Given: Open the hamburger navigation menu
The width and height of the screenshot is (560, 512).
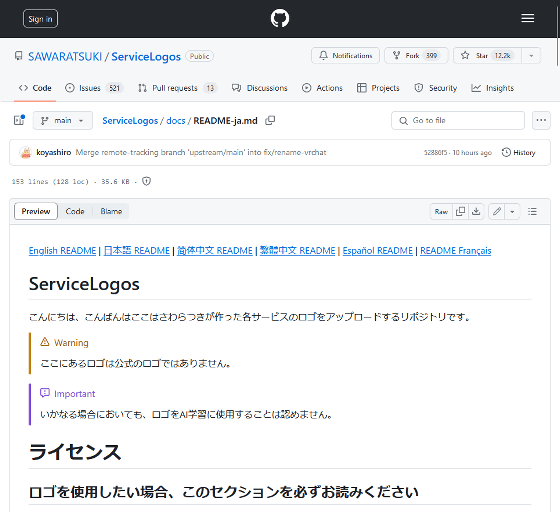Looking at the screenshot, I should 528,18.
